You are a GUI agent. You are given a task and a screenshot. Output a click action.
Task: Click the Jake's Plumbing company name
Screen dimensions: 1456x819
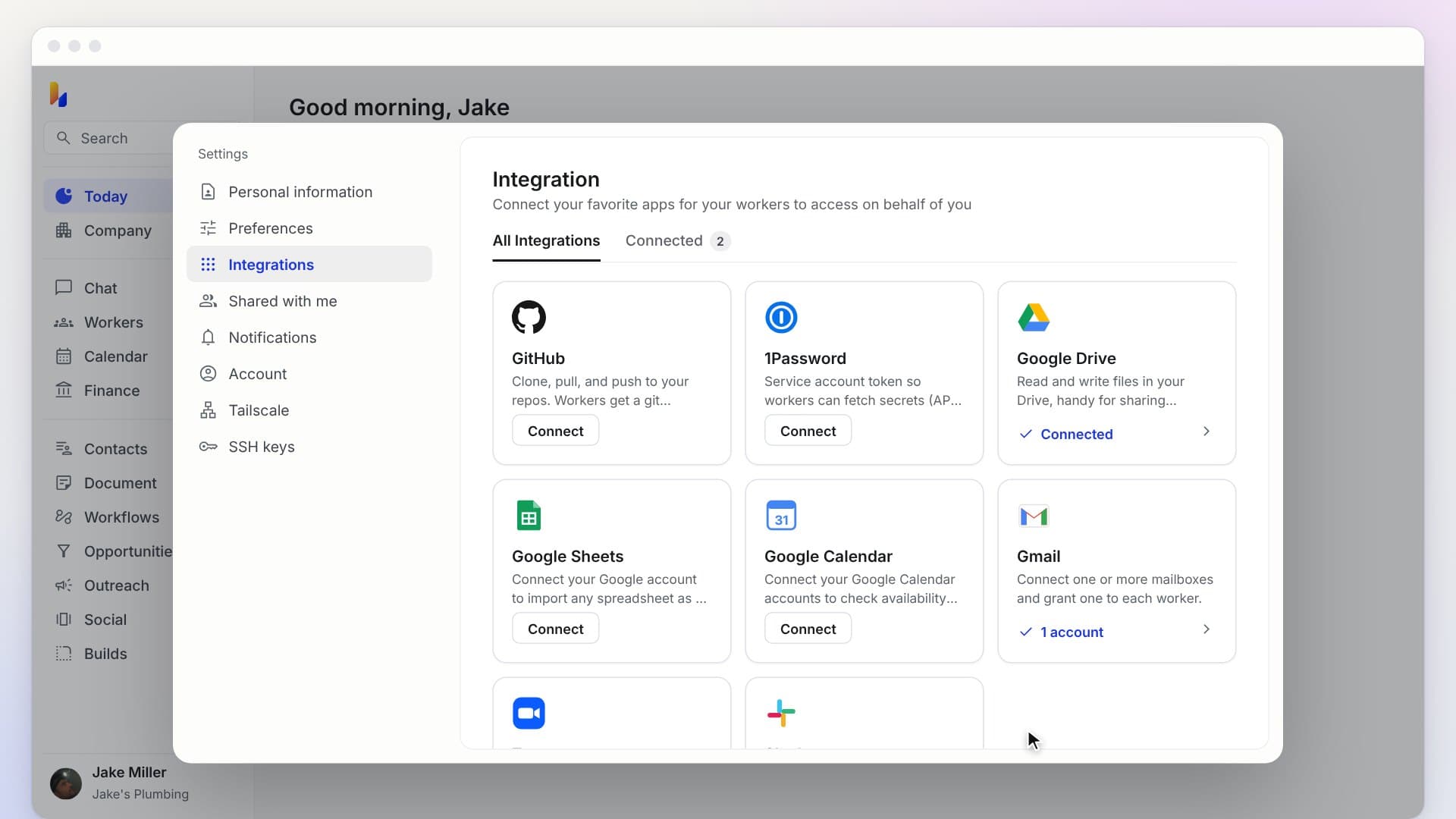(x=140, y=794)
